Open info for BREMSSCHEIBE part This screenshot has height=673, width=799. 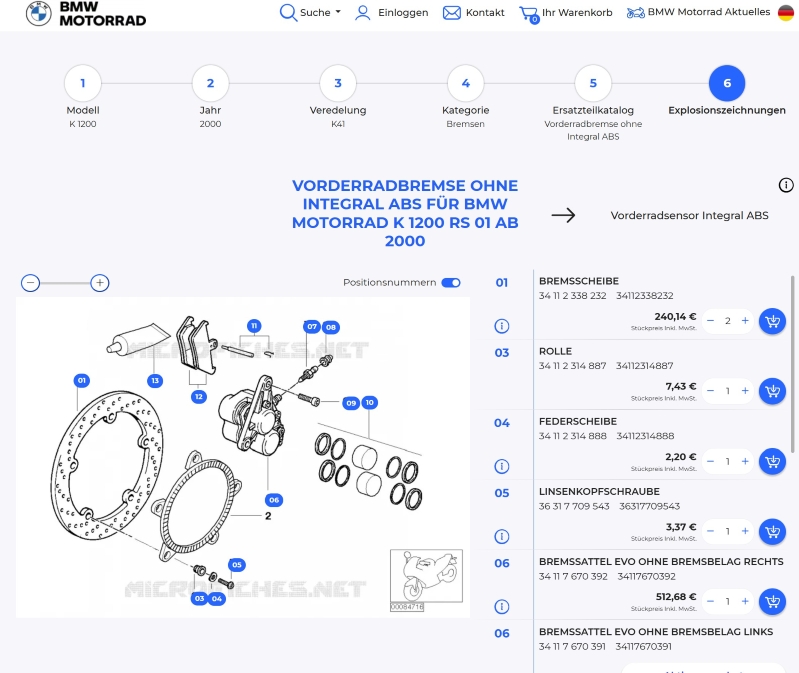click(502, 326)
